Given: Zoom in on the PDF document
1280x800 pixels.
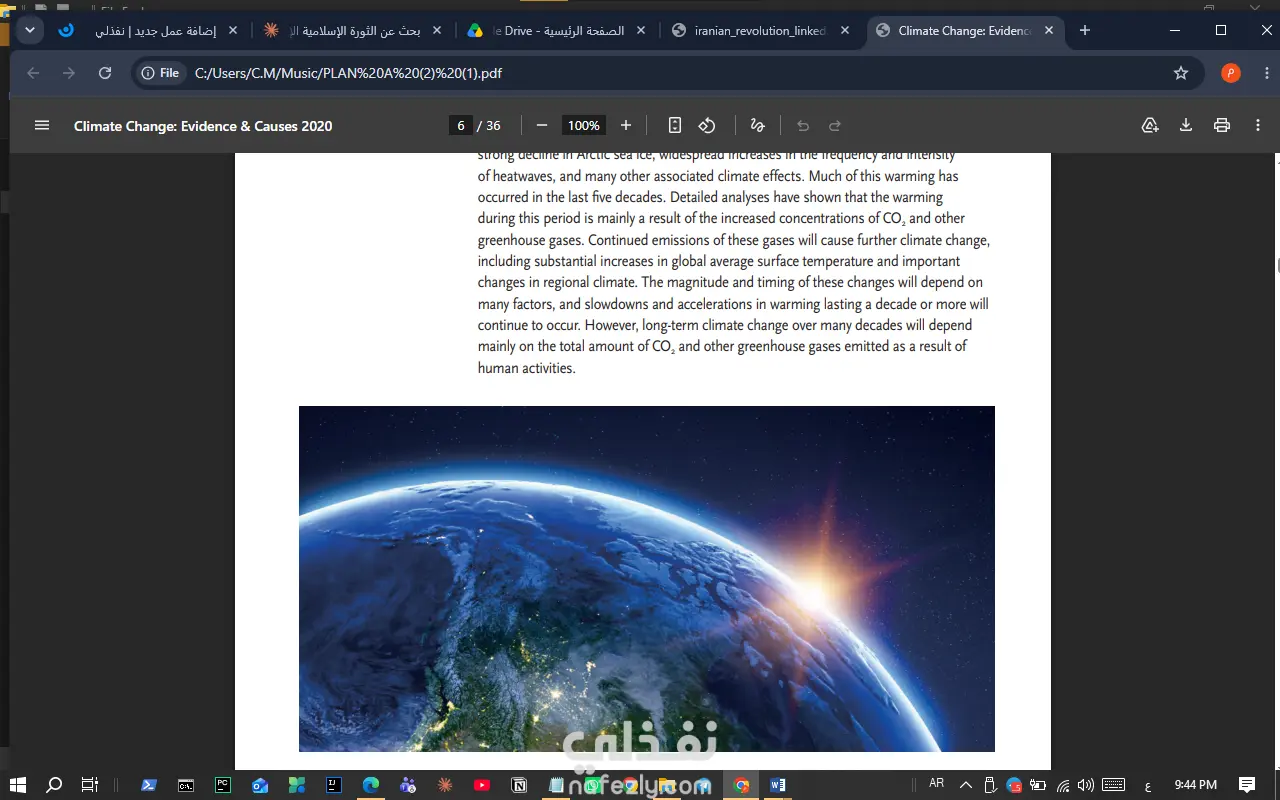Looking at the screenshot, I should point(626,125).
